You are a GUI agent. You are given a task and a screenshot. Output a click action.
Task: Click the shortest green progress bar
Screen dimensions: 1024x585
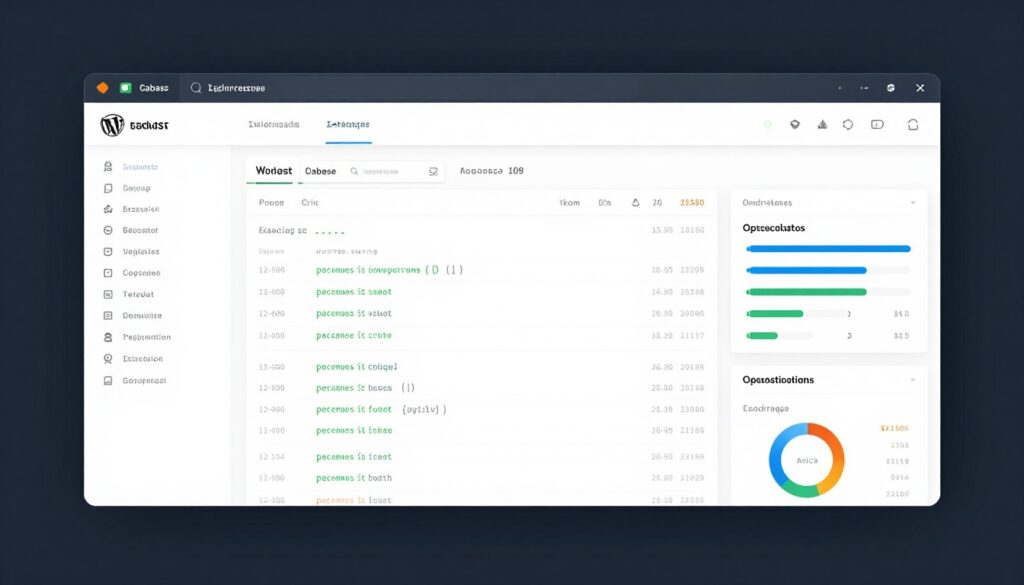coord(761,336)
